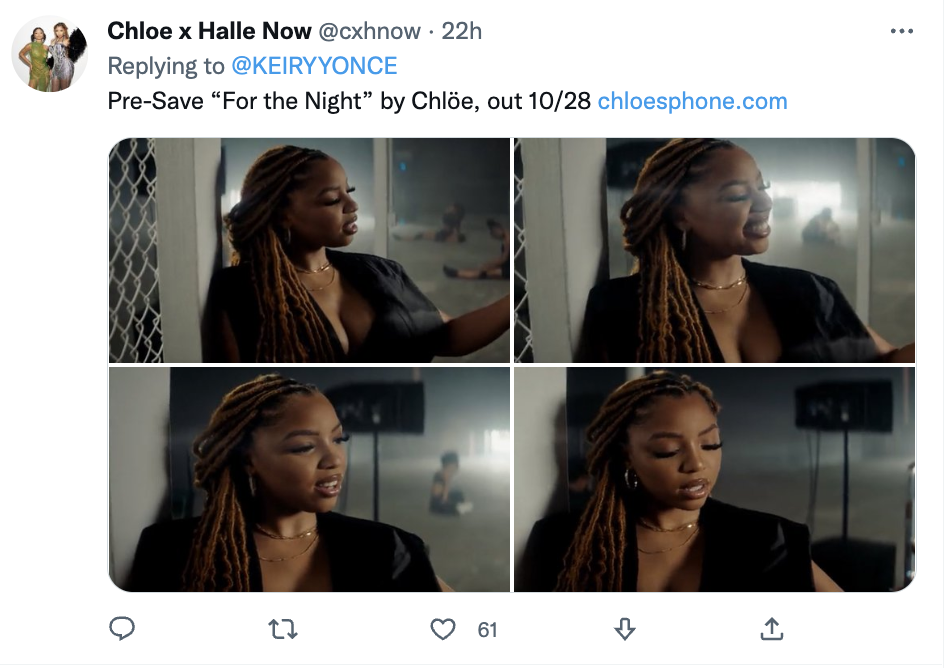Open the chloesphone.com link
Screen dimensions: 946x668
[692, 101]
